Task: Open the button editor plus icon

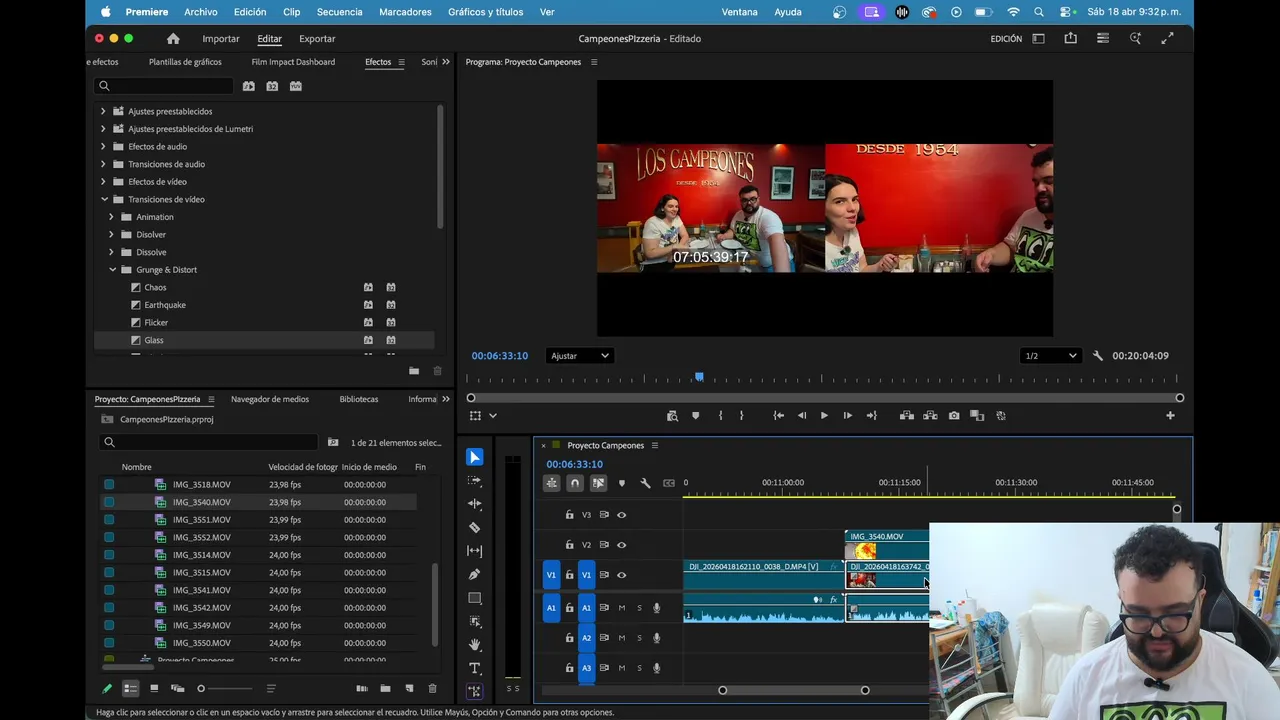Action: click(x=1170, y=416)
